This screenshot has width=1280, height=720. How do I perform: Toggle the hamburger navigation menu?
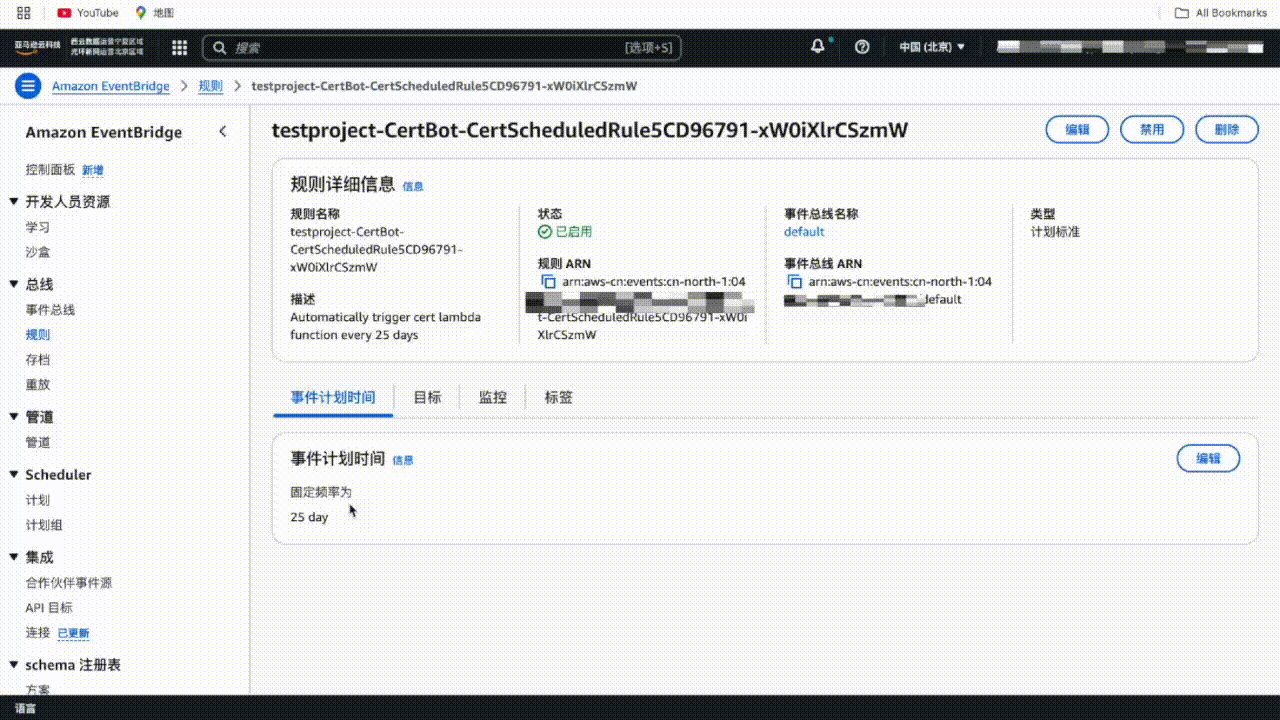tap(27, 86)
